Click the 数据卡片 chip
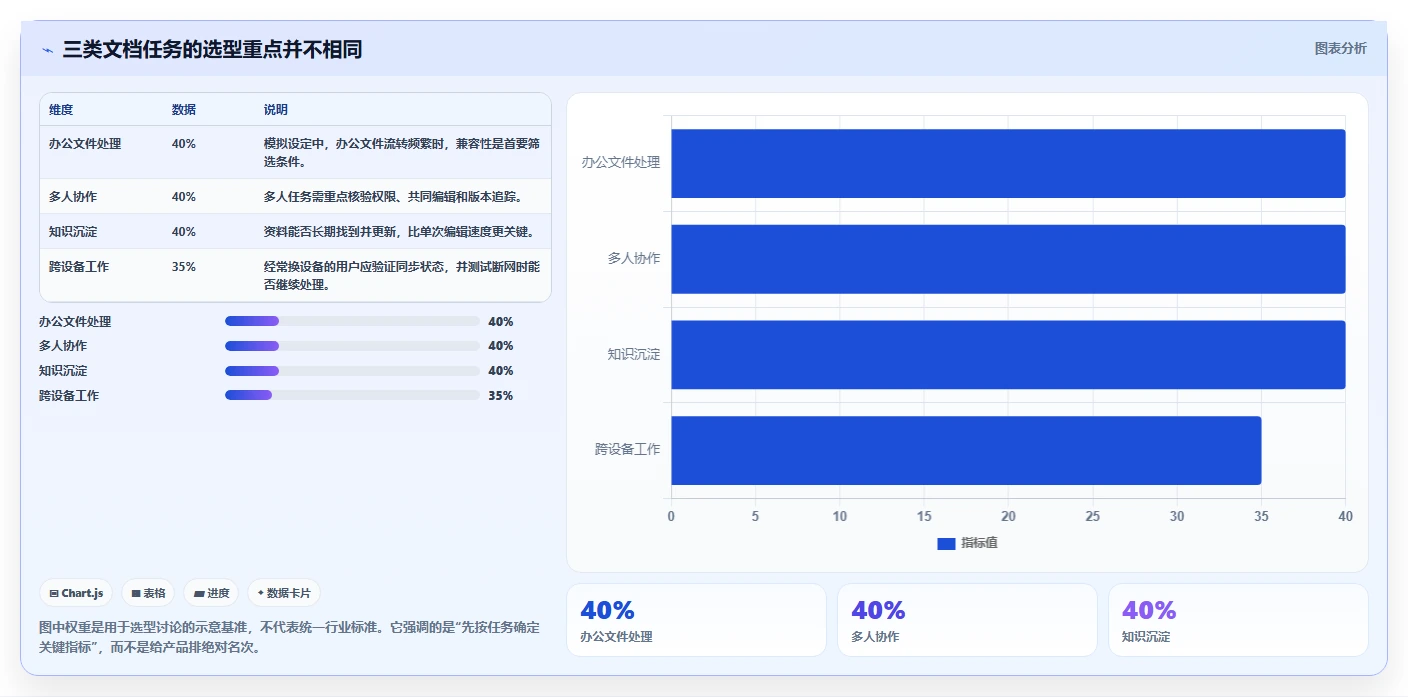This screenshot has height=697, width=1408. pyautogui.click(x=284, y=593)
